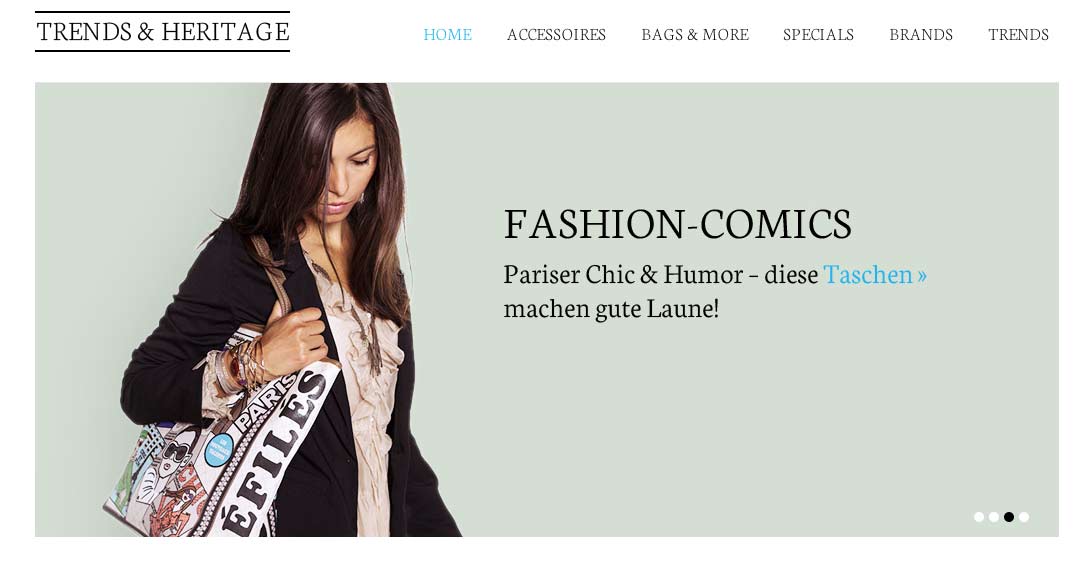Viewport: 1091px width, 574px height.
Task: Jump to the first slideshow dot
Action: (979, 517)
